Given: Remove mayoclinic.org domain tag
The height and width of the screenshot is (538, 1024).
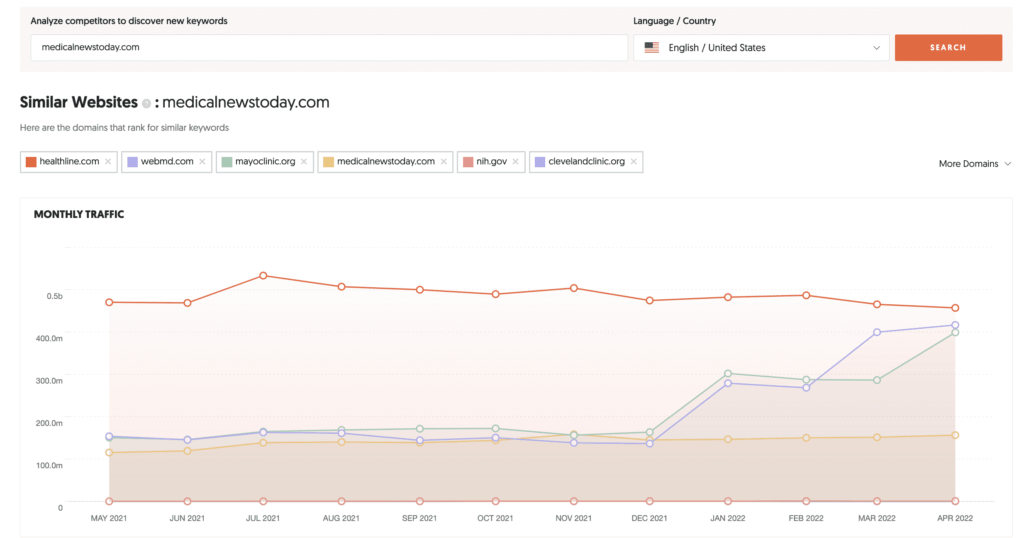Looking at the screenshot, I should point(304,162).
